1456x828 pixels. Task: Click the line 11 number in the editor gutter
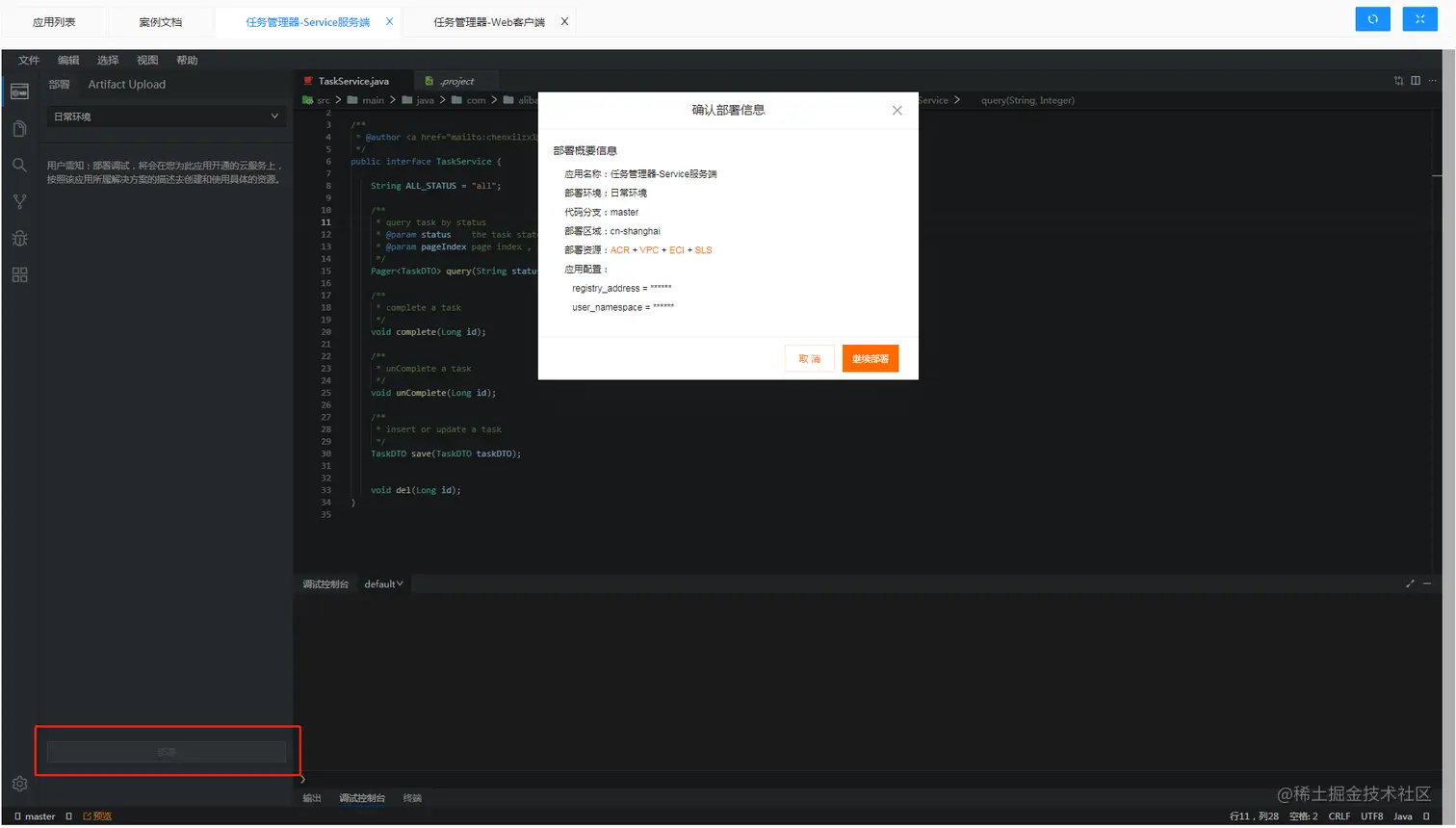[325, 222]
